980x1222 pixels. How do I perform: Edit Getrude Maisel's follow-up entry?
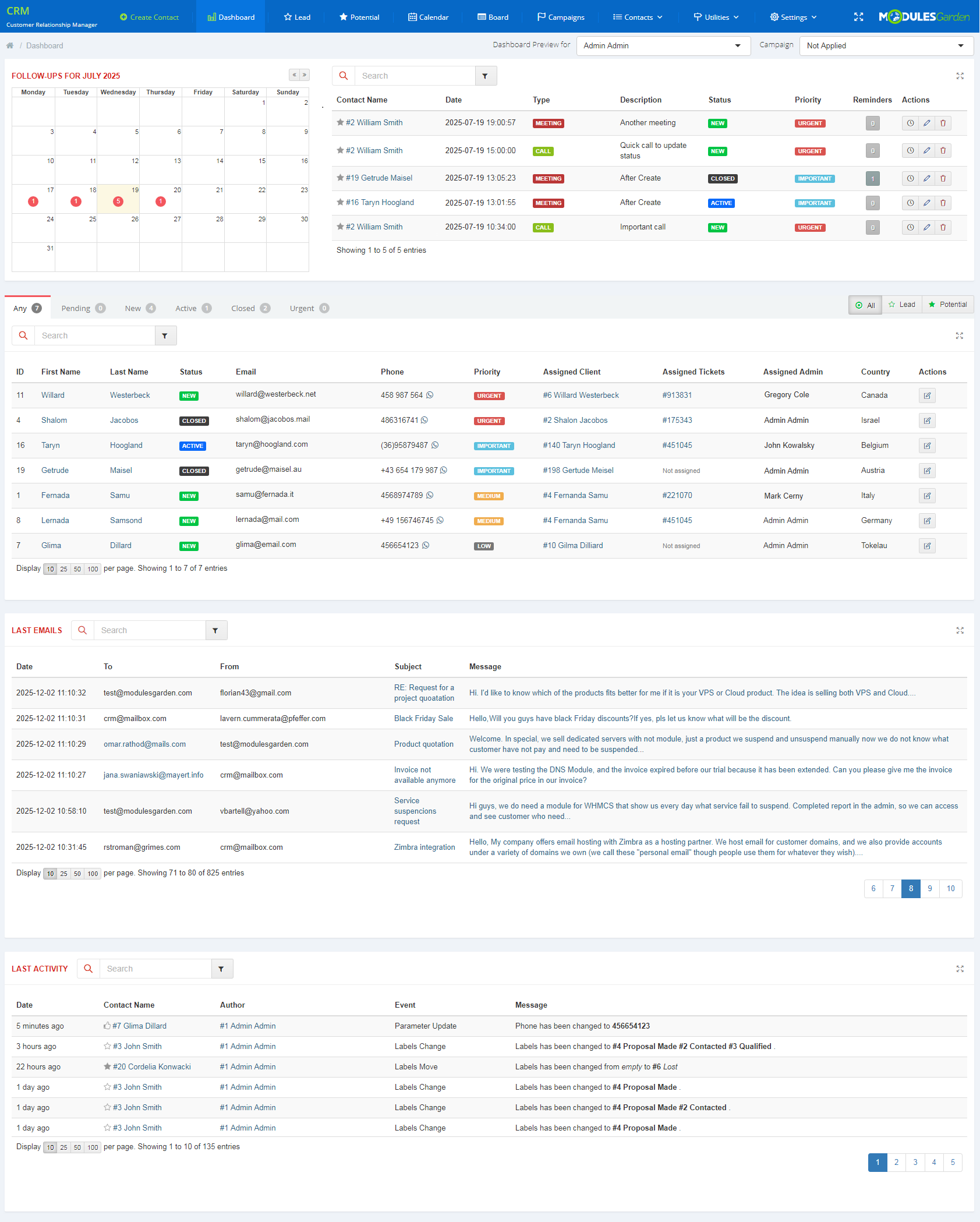tap(926, 178)
